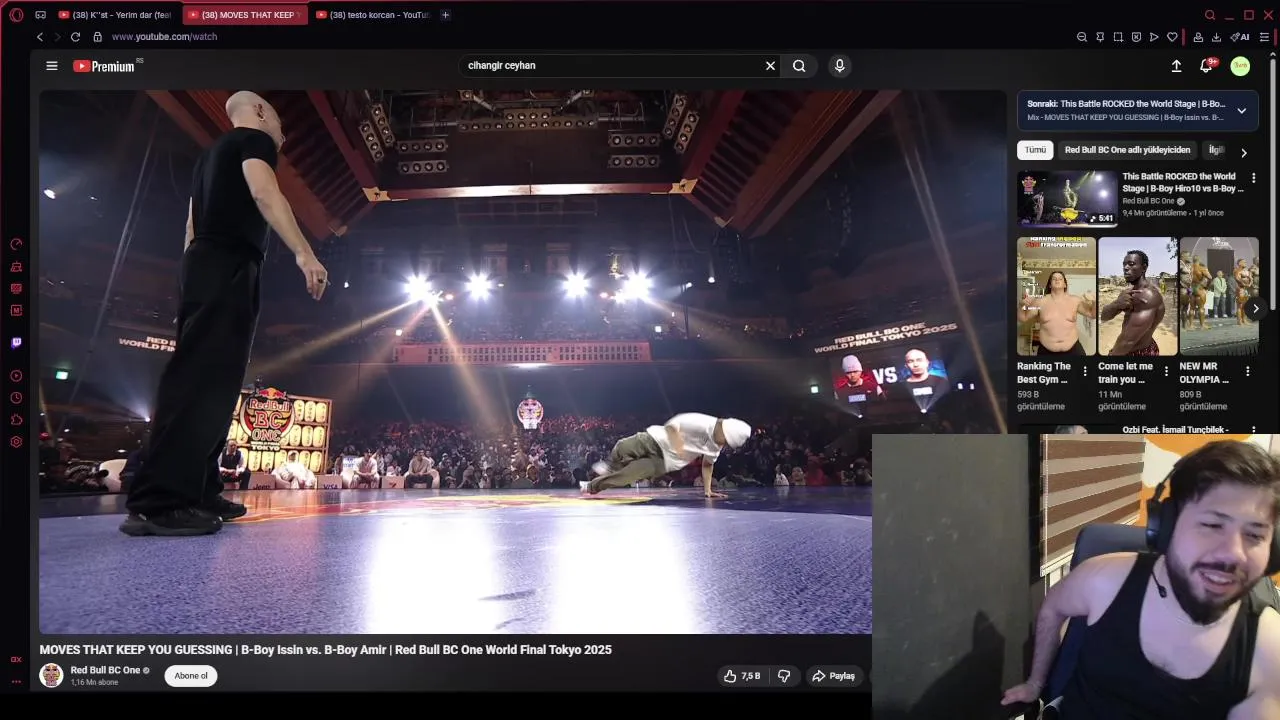Image resolution: width=1280 pixels, height=720 pixels.
Task: Open the ad blocker shield icon
Action: tap(1136, 37)
